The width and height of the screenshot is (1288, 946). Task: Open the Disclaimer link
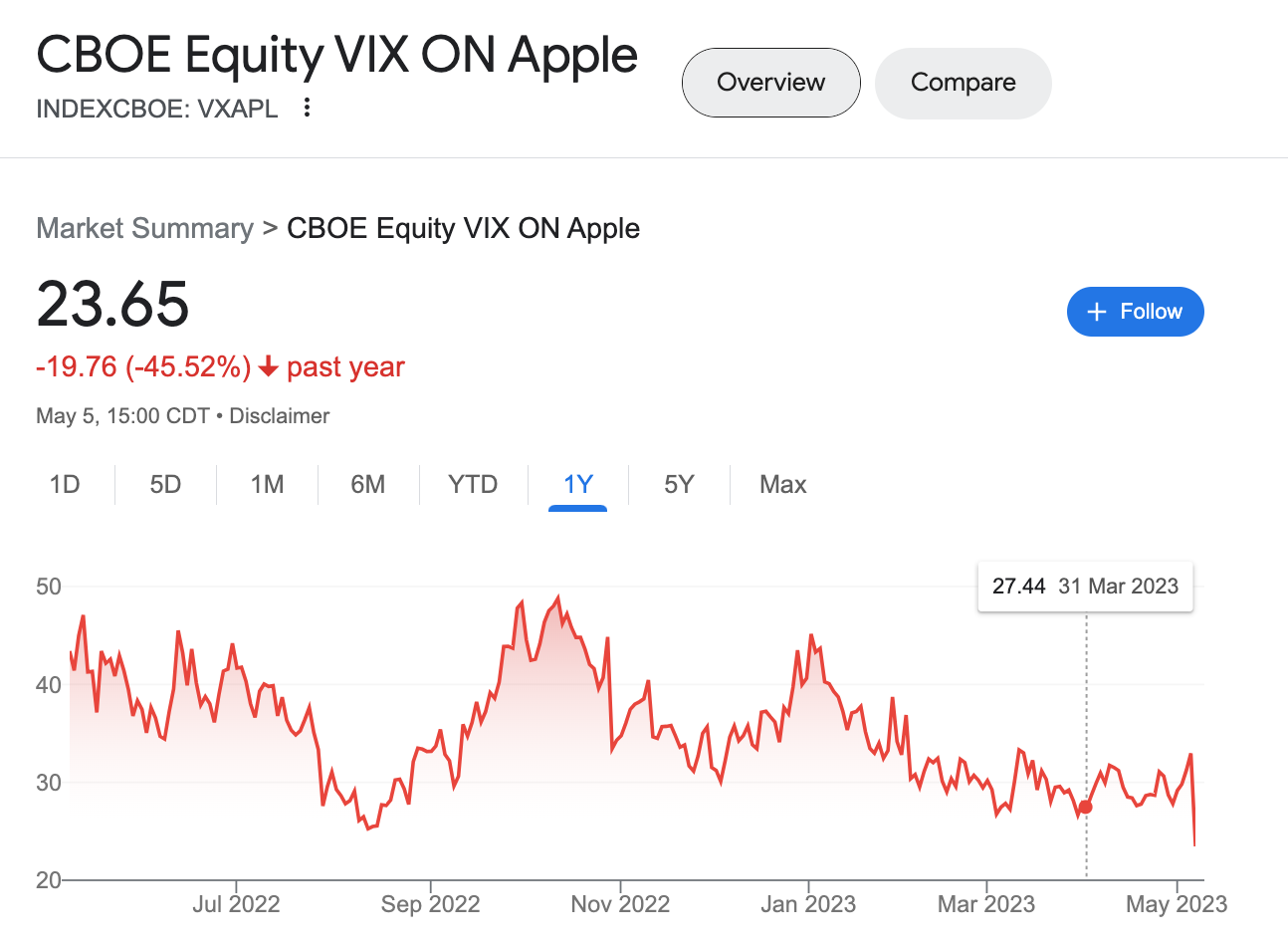click(x=279, y=416)
